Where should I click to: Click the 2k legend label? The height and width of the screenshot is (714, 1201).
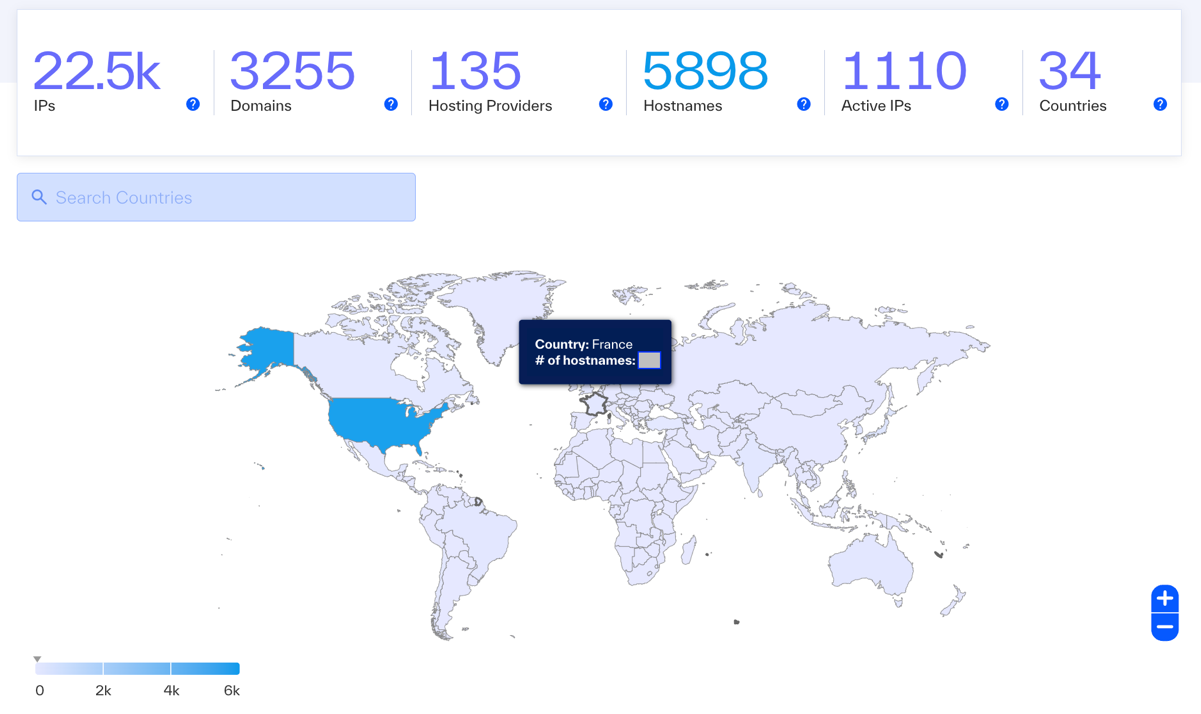click(x=103, y=691)
